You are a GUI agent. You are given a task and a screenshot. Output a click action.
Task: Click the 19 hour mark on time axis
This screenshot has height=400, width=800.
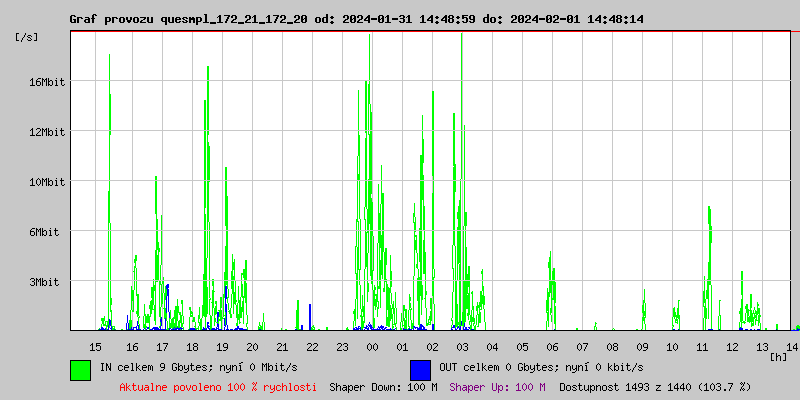(x=222, y=346)
